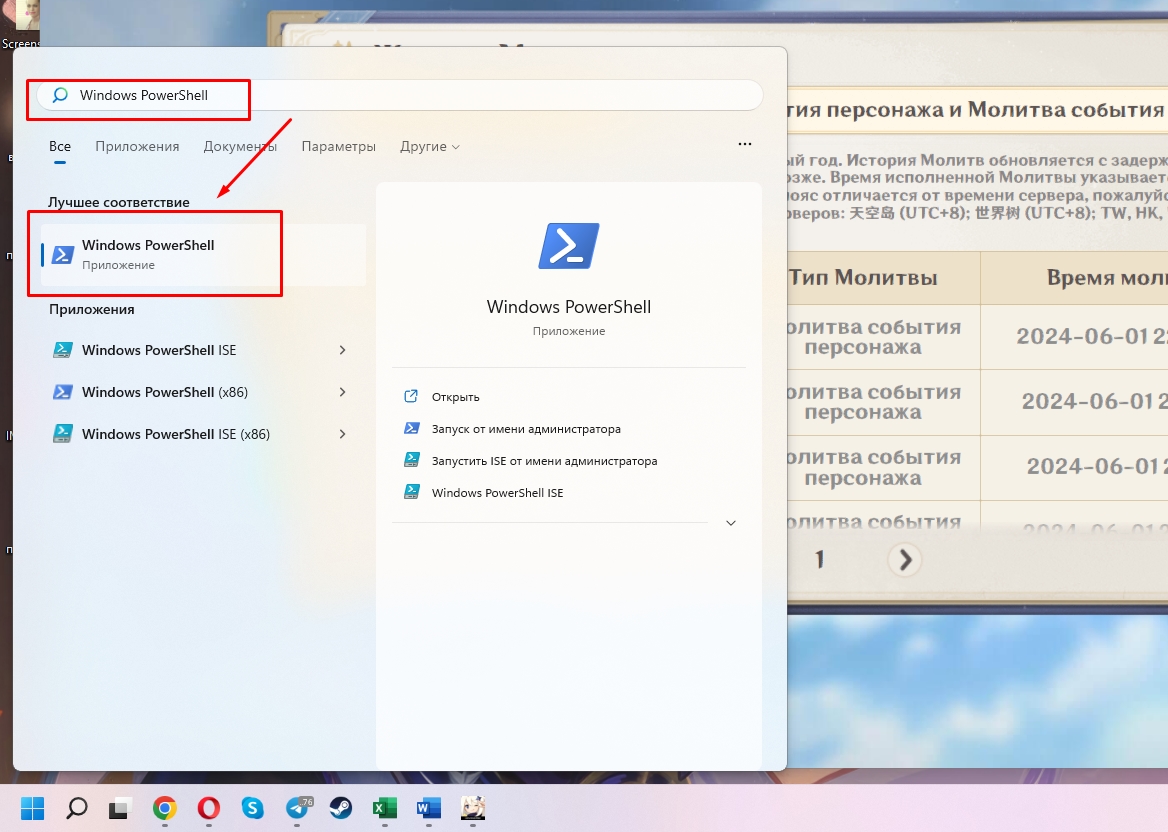Open the Windows Start menu
The height and width of the screenshot is (832, 1168).
(33, 808)
